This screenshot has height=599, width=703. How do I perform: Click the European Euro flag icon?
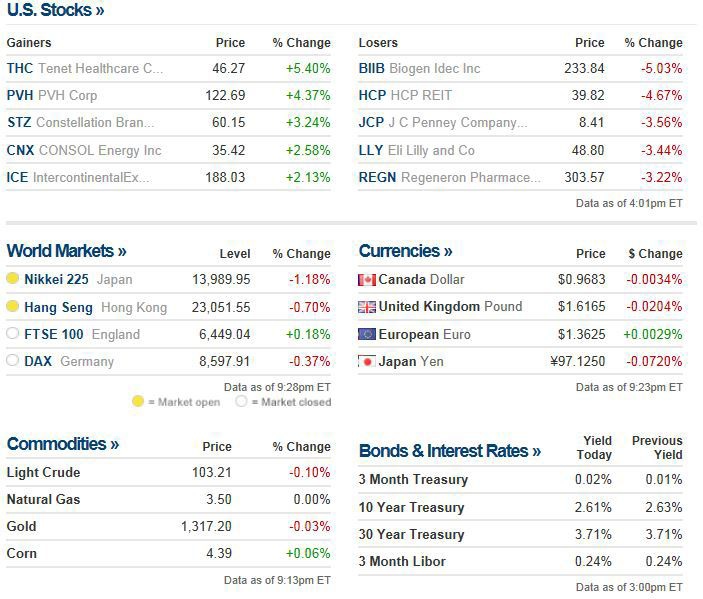pos(367,334)
